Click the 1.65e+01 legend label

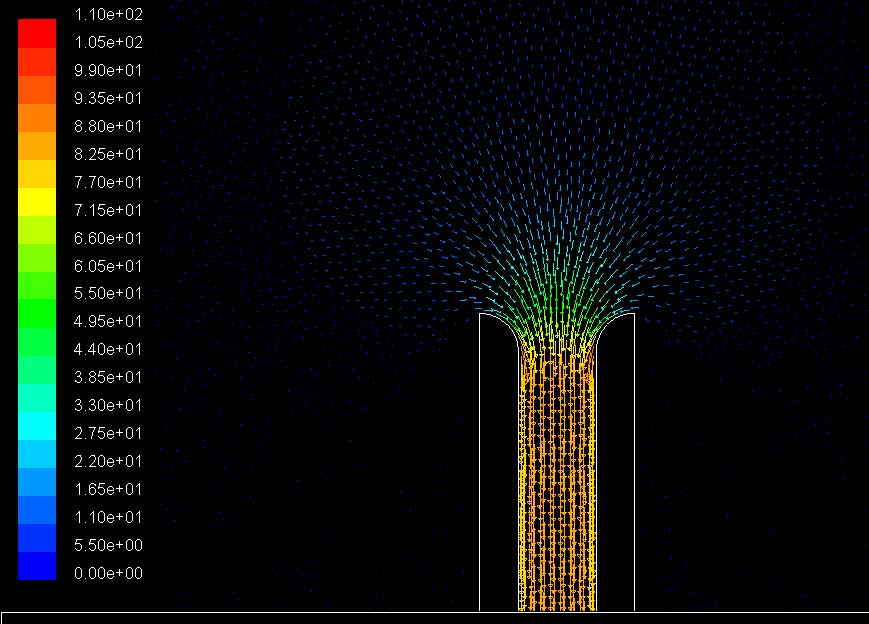coord(109,489)
